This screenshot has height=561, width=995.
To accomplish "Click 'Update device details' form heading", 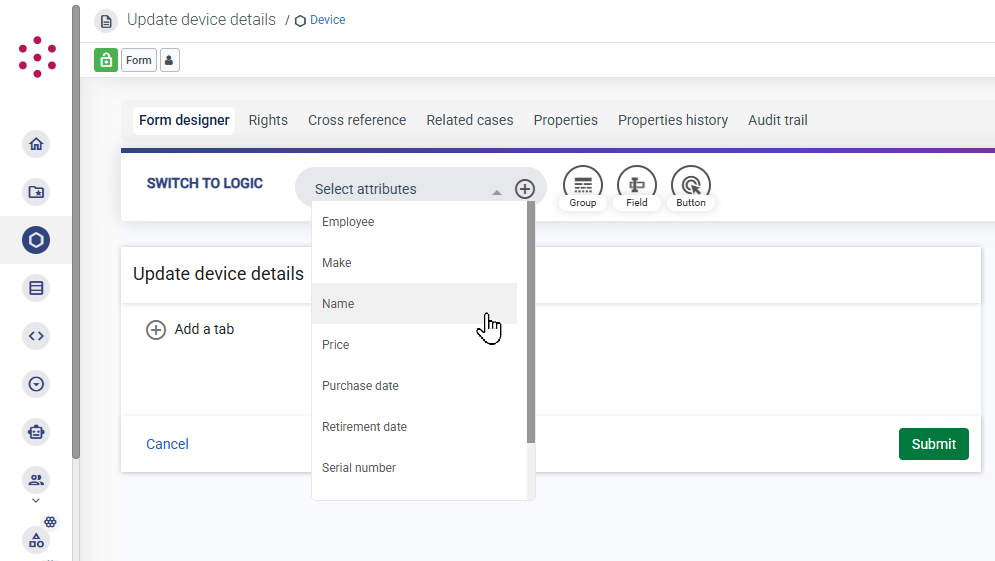I will (218, 274).
